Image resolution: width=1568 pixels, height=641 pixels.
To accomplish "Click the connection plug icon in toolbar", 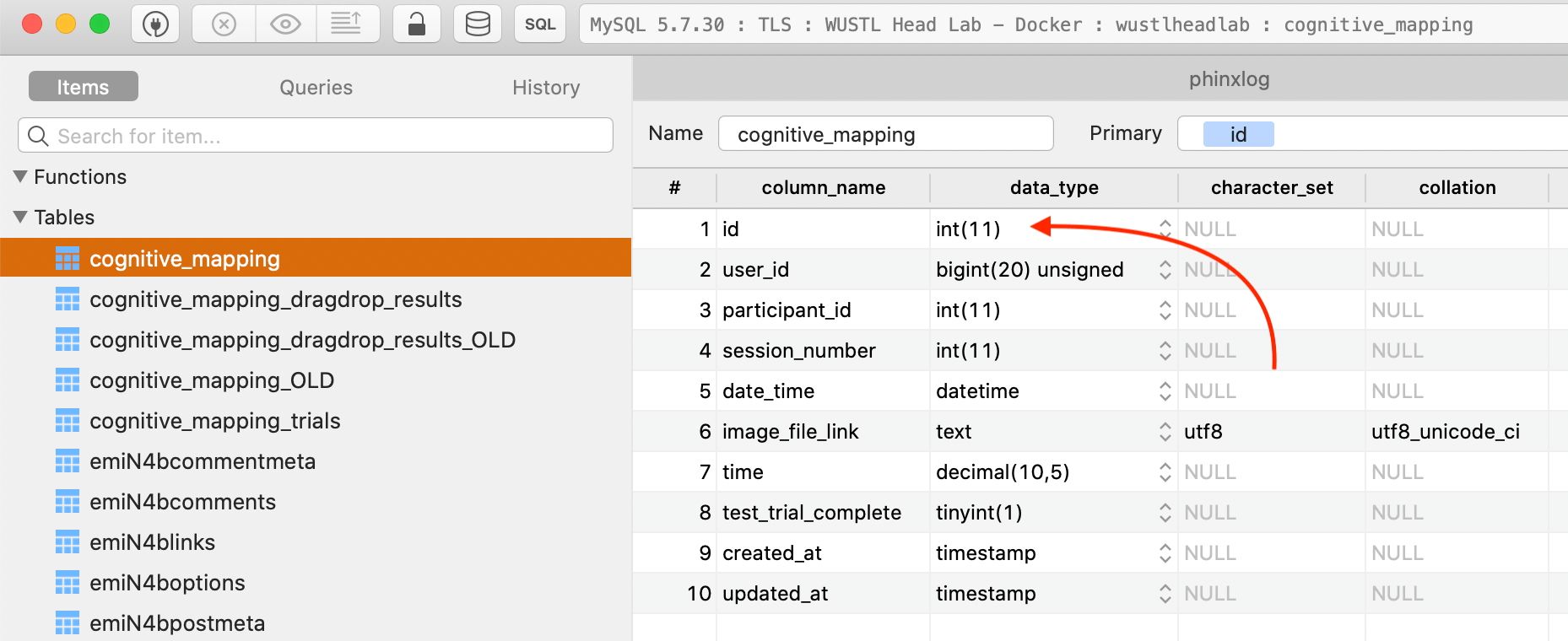I will (155, 24).
